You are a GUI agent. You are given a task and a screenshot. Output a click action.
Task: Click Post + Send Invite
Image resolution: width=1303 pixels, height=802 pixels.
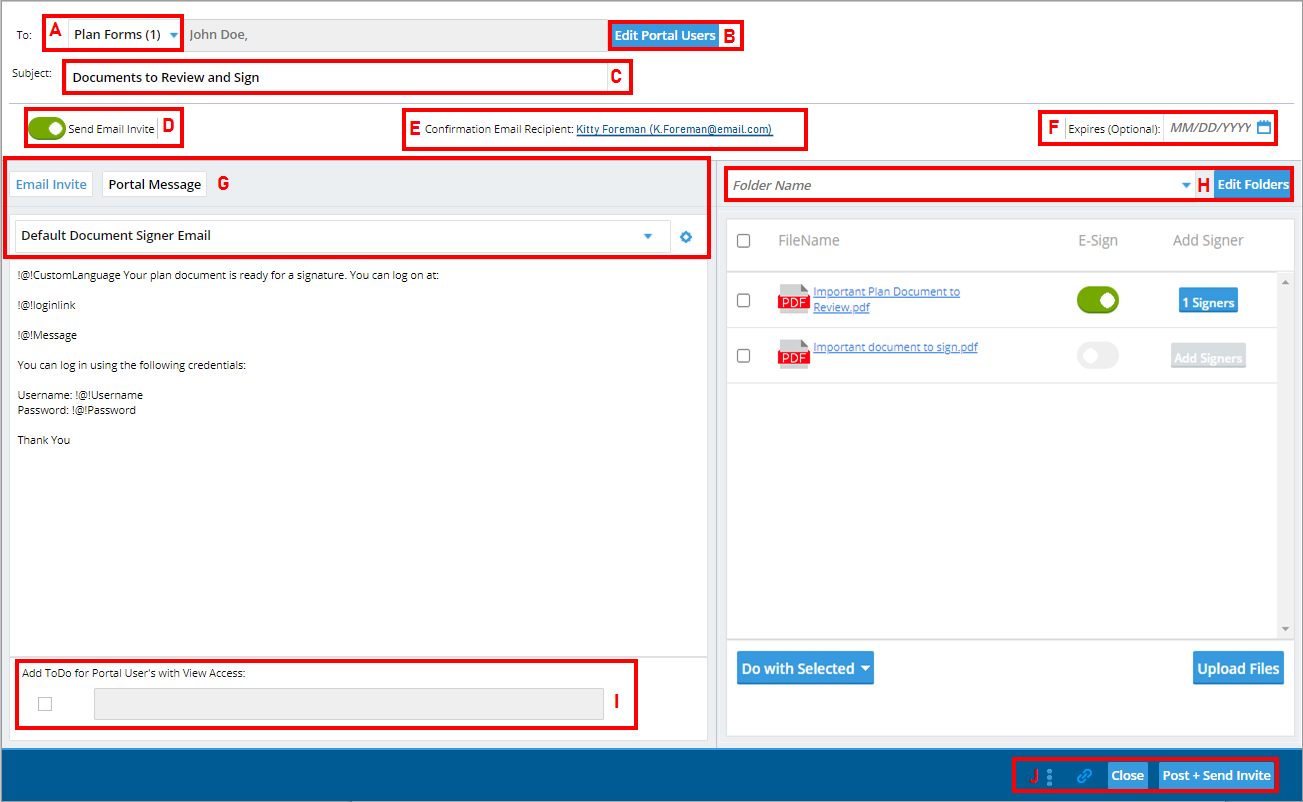pyautogui.click(x=1216, y=775)
